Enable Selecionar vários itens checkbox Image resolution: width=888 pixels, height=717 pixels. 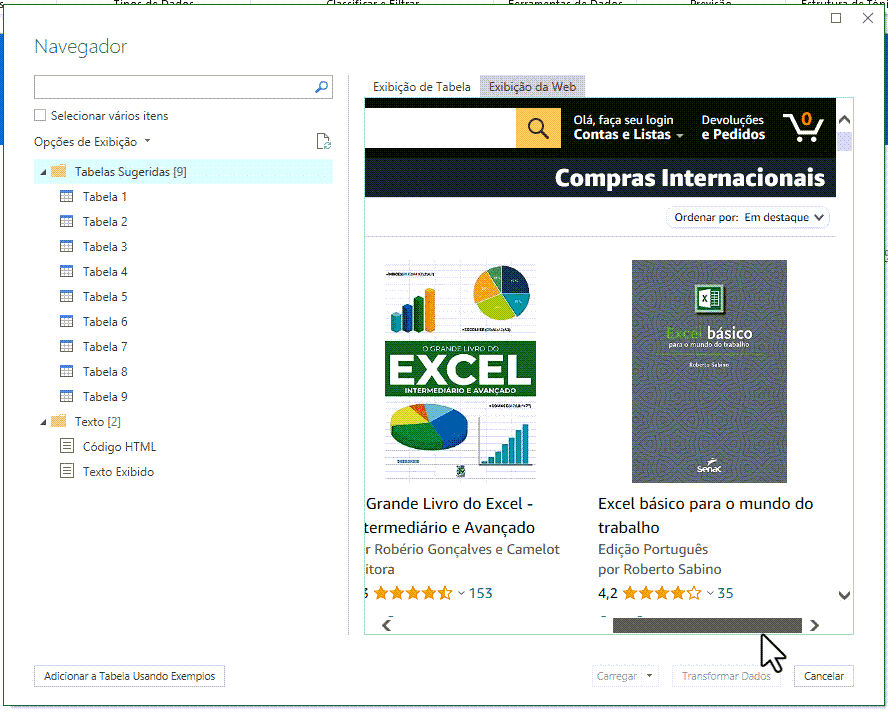click(40, 116)
